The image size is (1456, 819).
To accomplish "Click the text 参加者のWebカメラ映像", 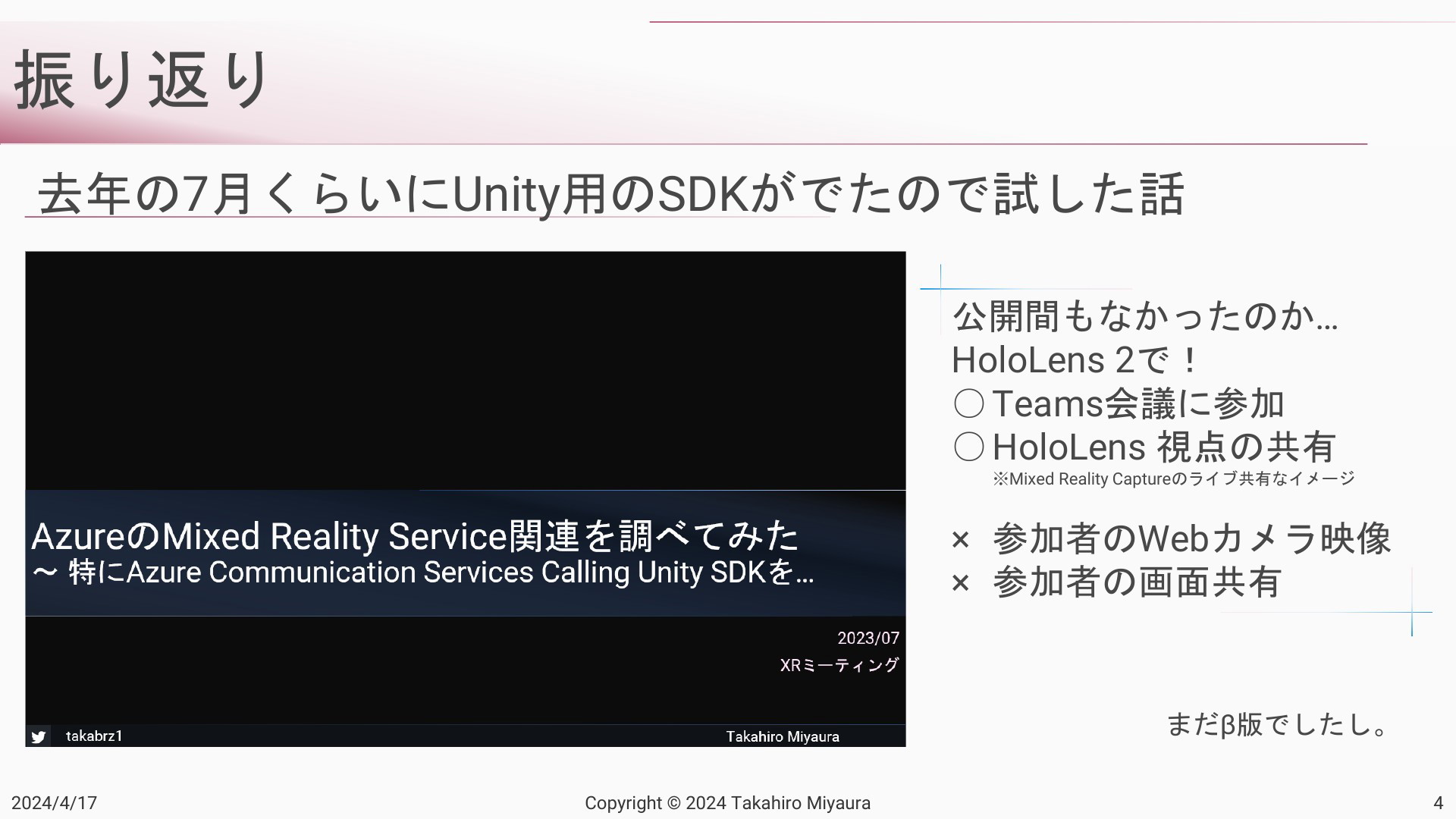I will tap(1192, 538).
